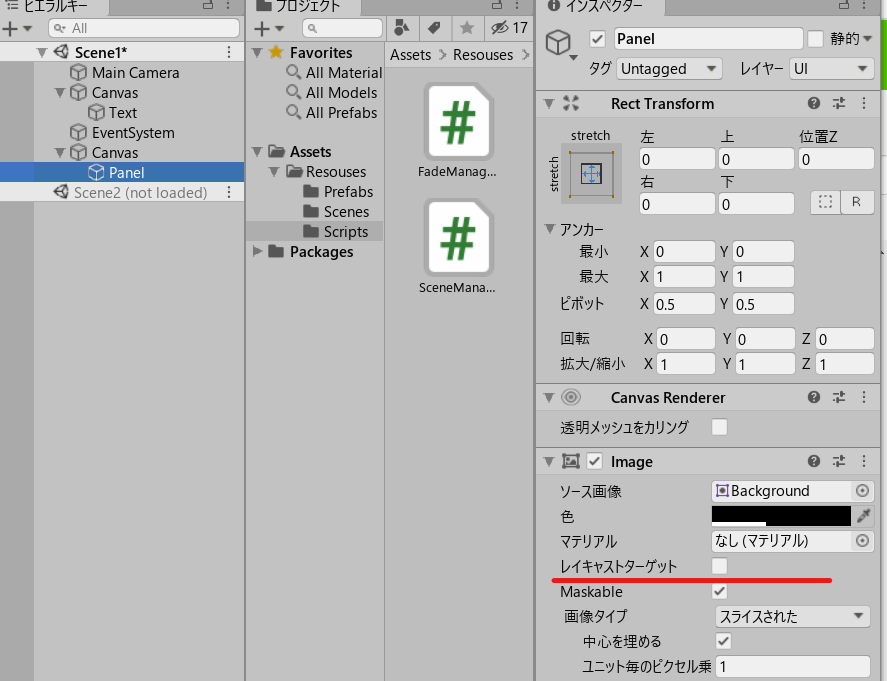
Task: Open the search-by-type filter icon in Project
Action: coord(403,27)
